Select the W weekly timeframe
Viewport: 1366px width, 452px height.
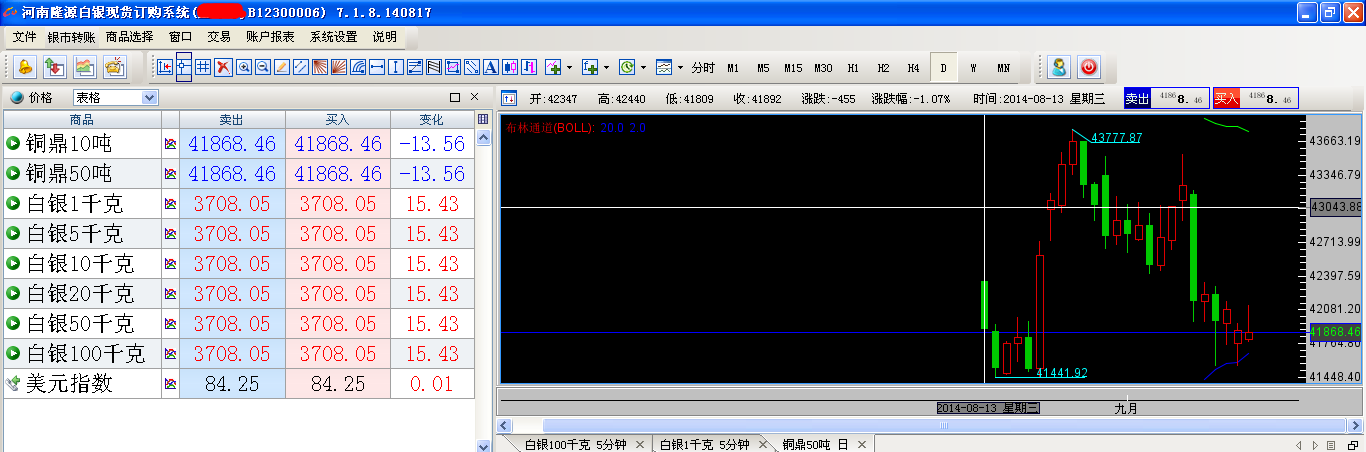click(973, 68)
